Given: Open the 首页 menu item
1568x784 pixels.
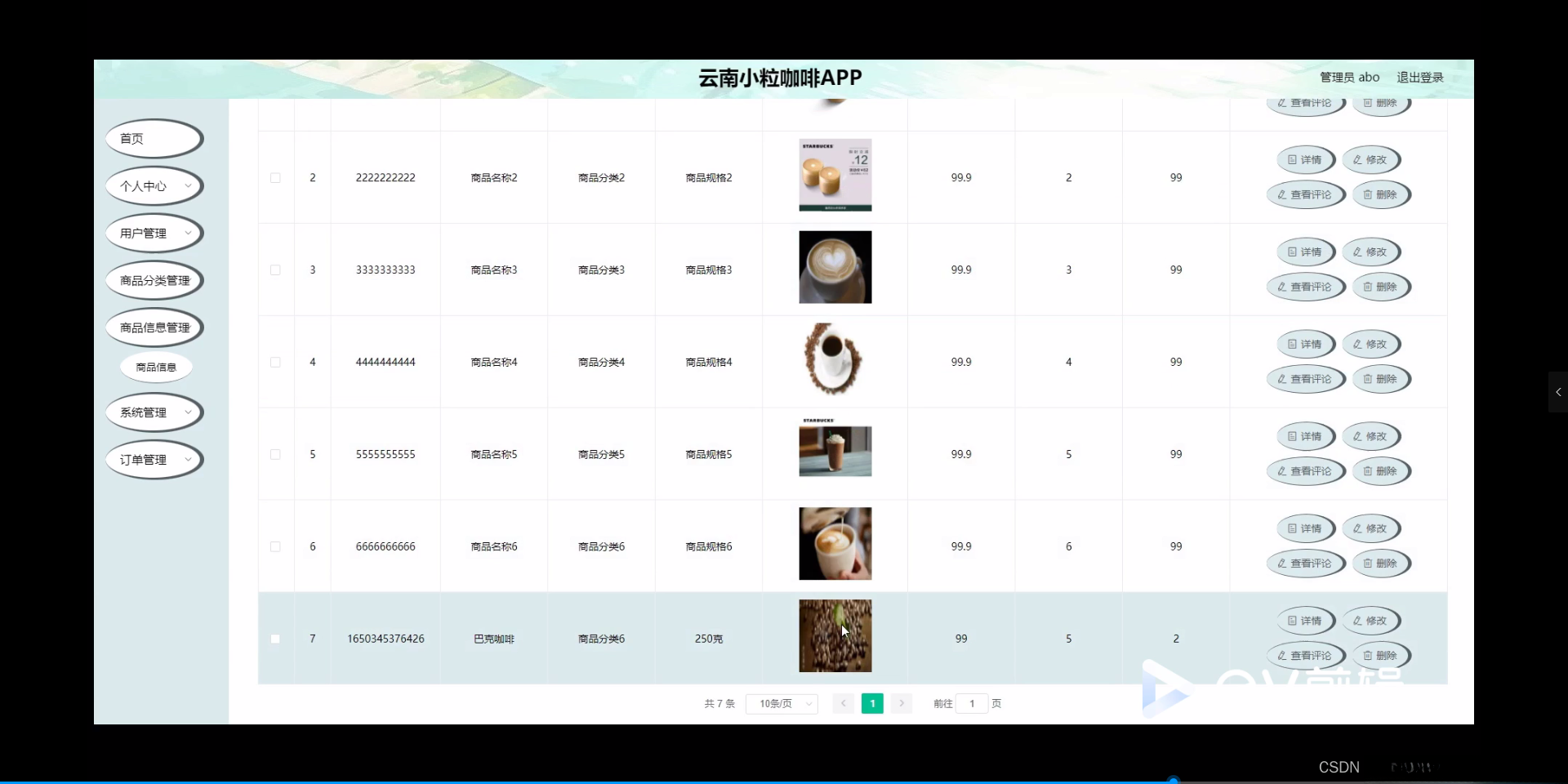Looking at the screenshot, I should point(154,138).
